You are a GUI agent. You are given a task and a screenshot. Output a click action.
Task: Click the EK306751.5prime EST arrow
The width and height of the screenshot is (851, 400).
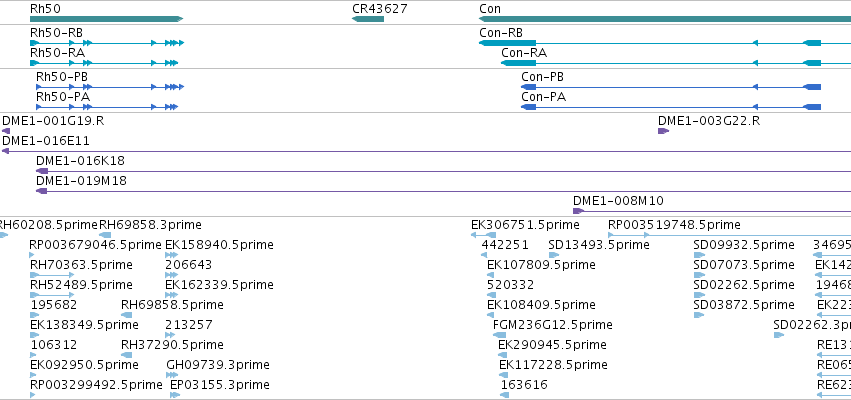pos(483,235)
